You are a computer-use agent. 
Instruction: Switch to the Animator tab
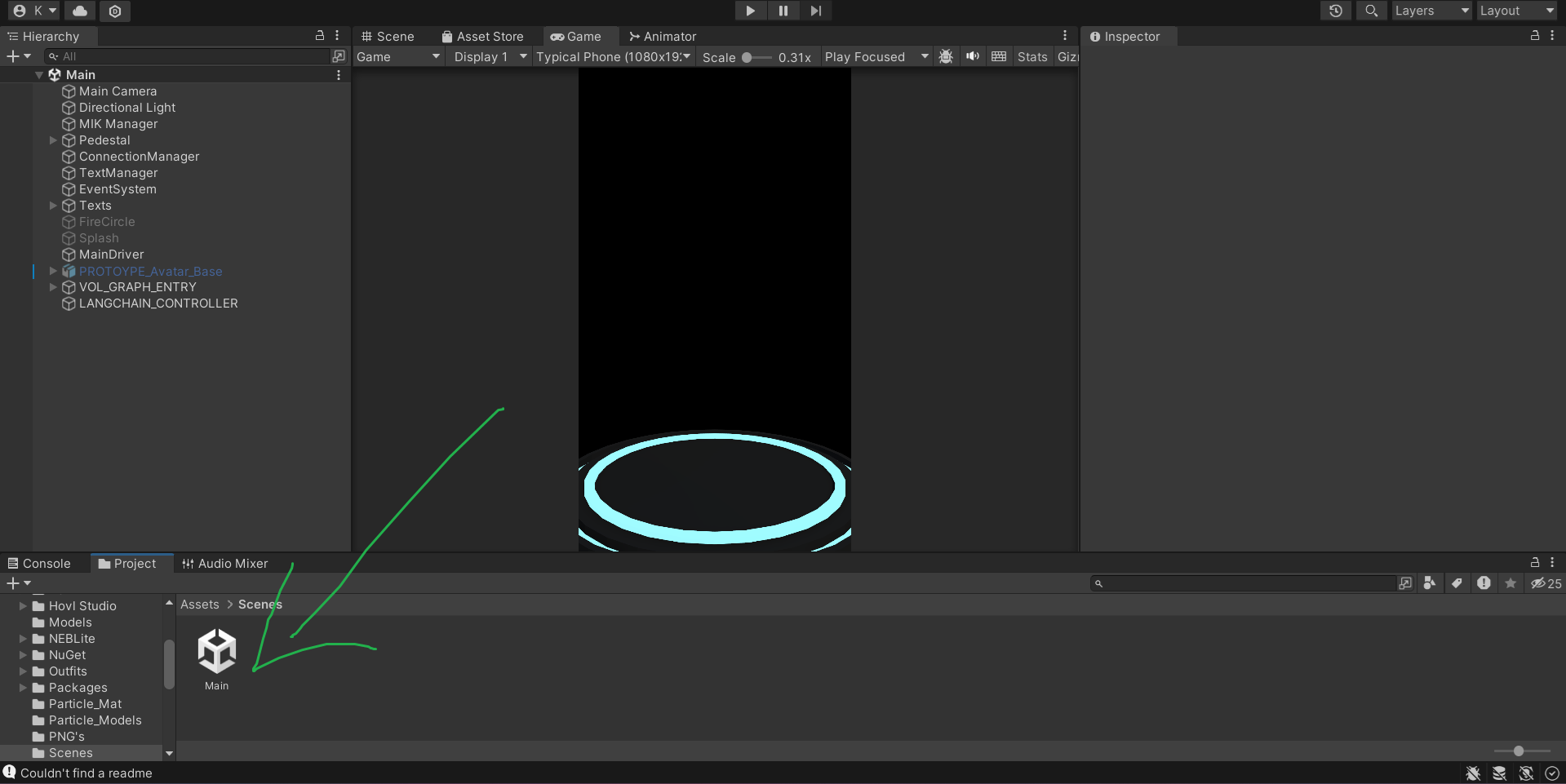(663, 37)
